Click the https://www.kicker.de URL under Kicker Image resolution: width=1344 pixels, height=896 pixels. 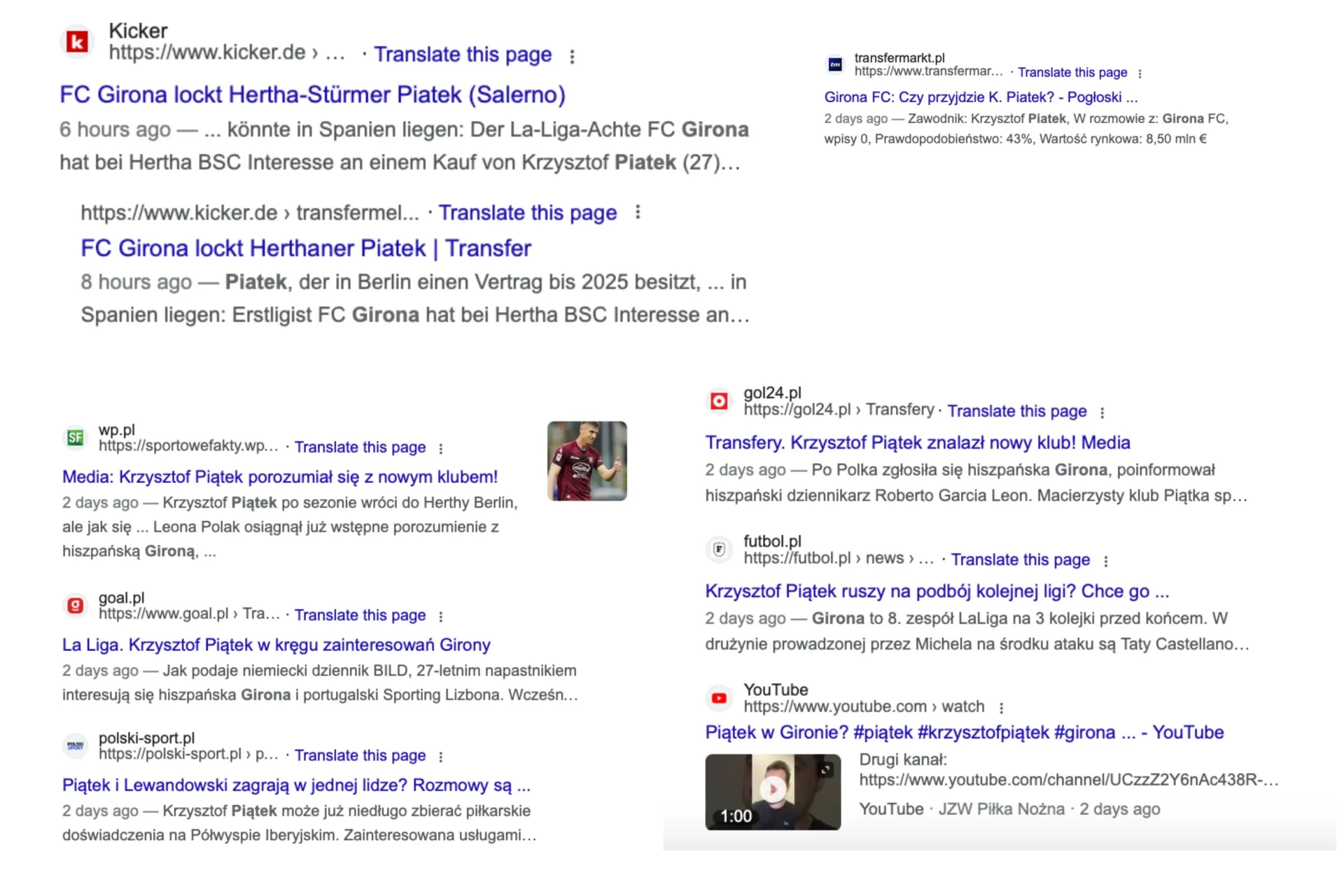coord(227,53)
